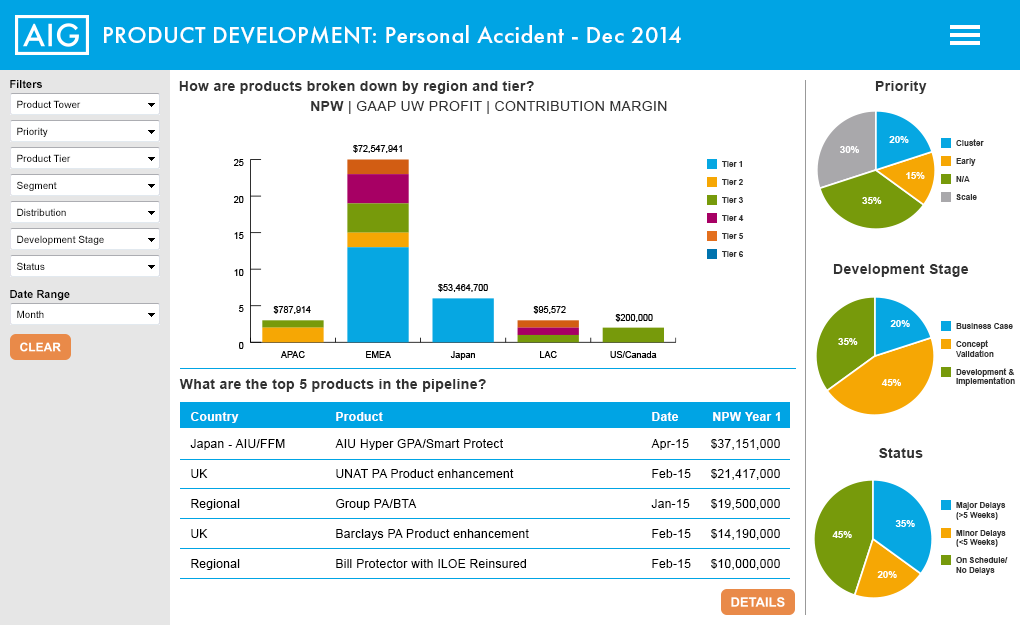Select the Barclays PA Product enhancement row
The height and width of the screenshot is (625, 1020).
[485, 534]
